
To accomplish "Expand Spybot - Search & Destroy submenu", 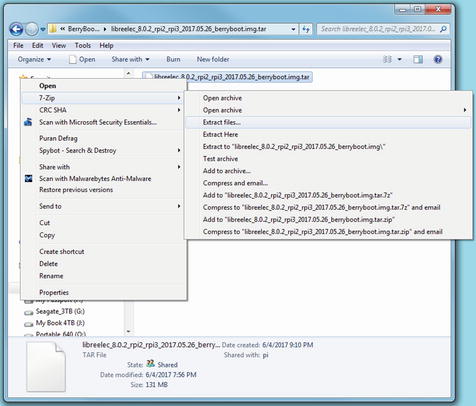I will coord(104,150).
